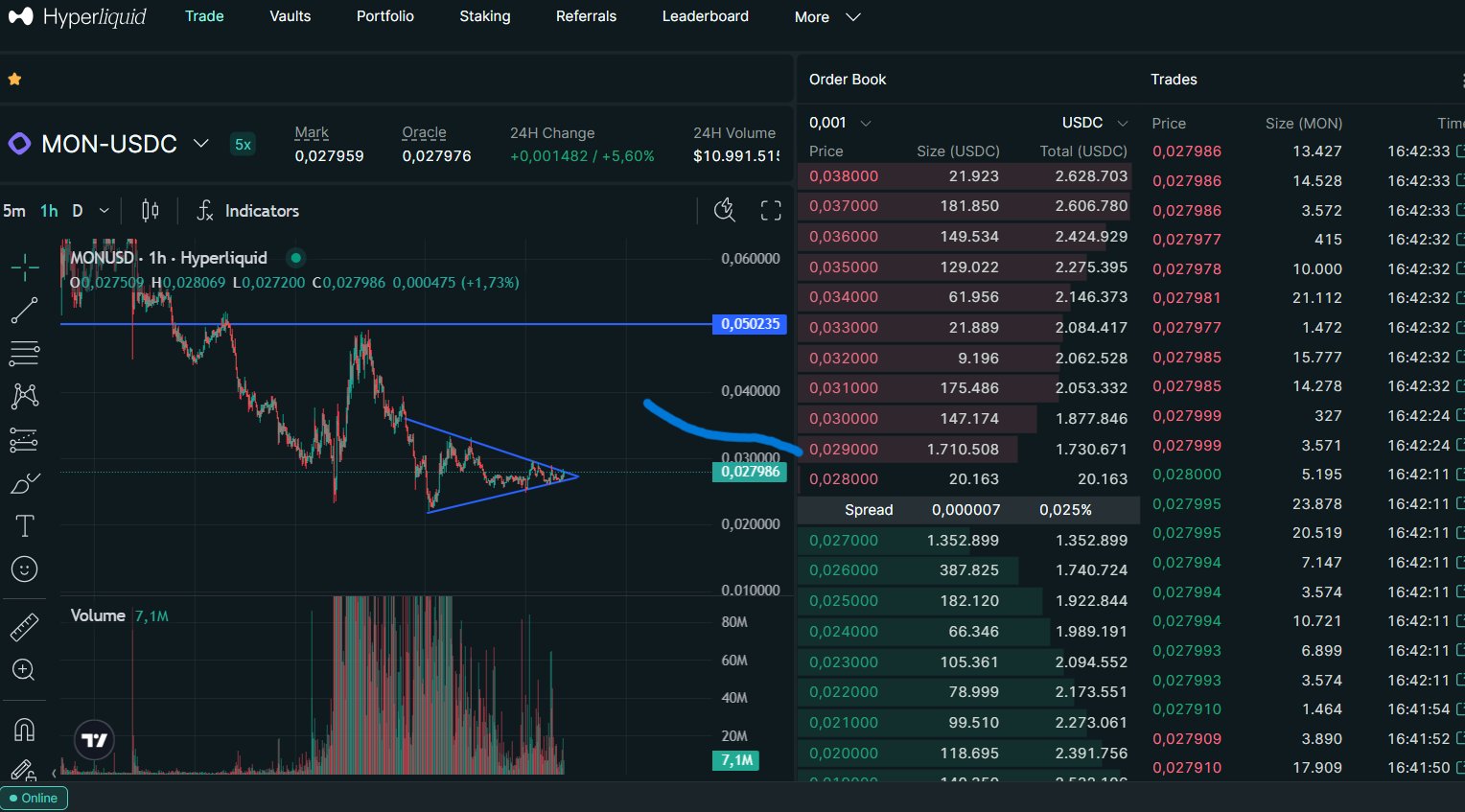
Task: Switch to the Order Book tab
Action: 848,80
